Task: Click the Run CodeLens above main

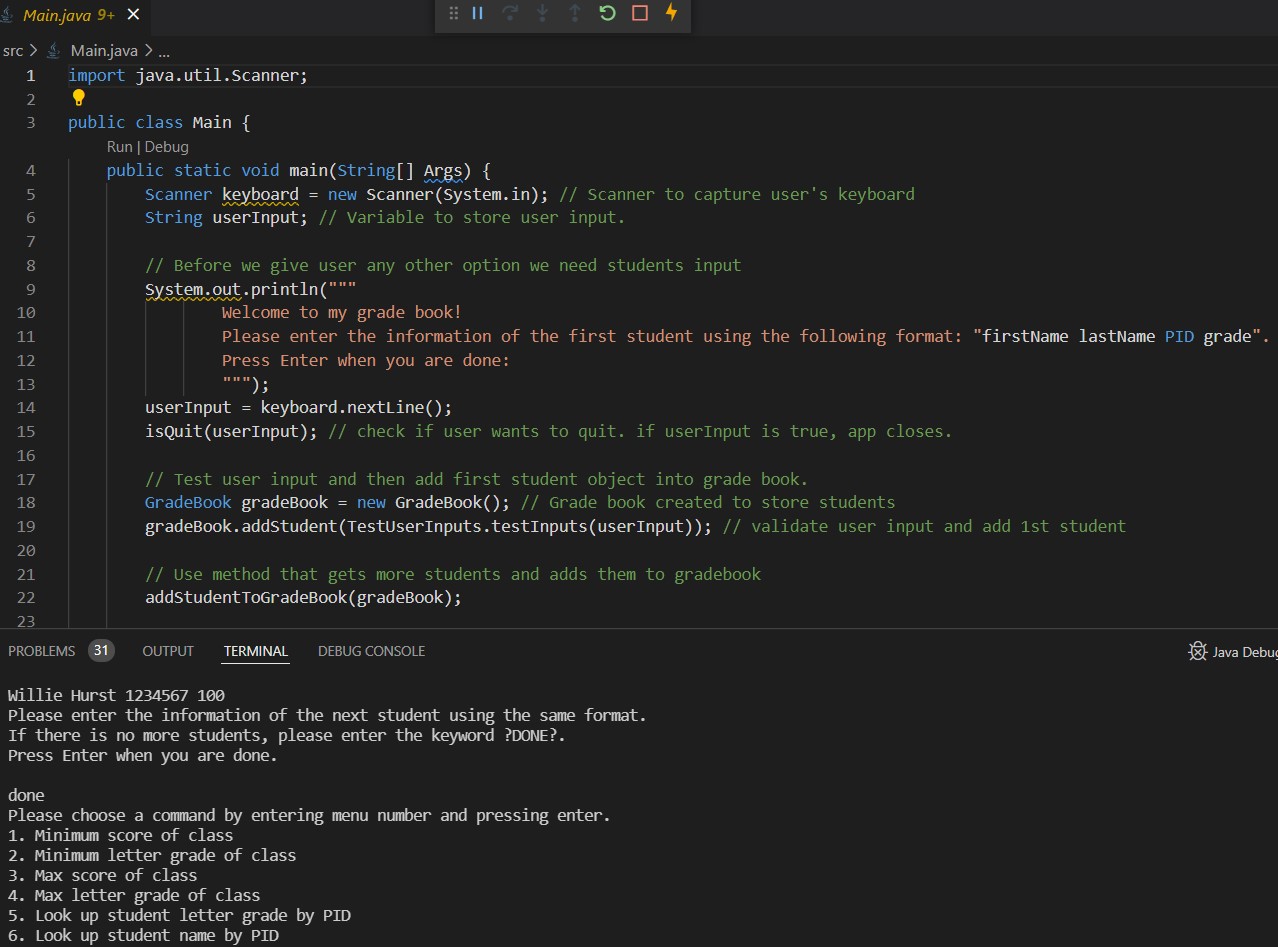Action: click(x=119, y=146)
